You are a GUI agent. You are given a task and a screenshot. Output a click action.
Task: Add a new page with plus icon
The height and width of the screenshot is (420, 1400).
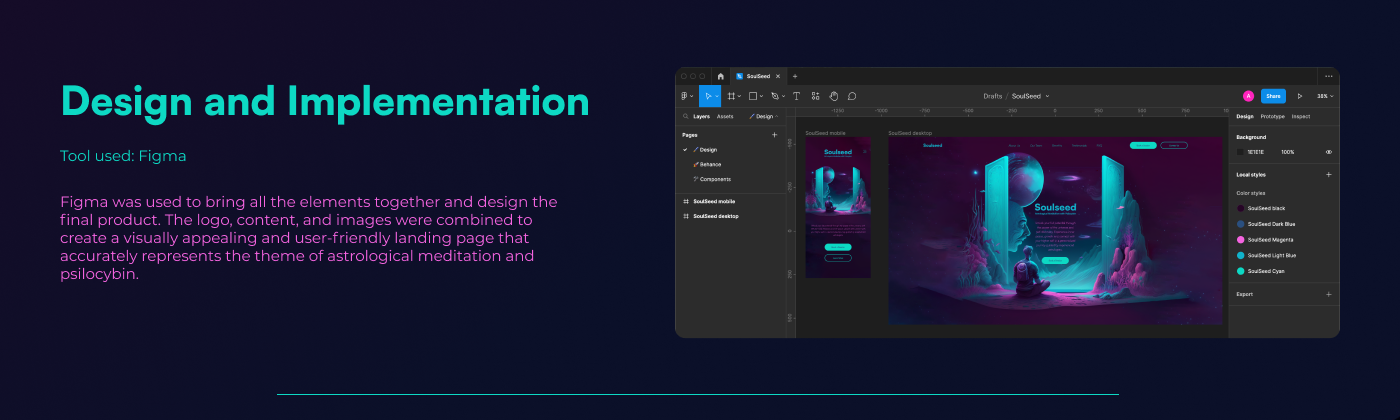click(774, 134)
